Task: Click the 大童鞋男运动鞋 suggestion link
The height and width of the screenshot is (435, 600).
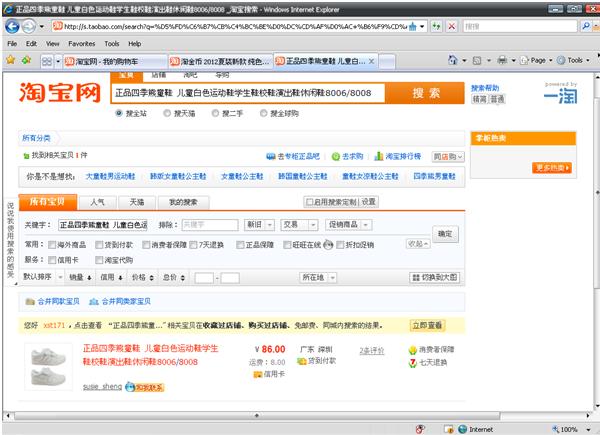Action: (x=110, y=176)
